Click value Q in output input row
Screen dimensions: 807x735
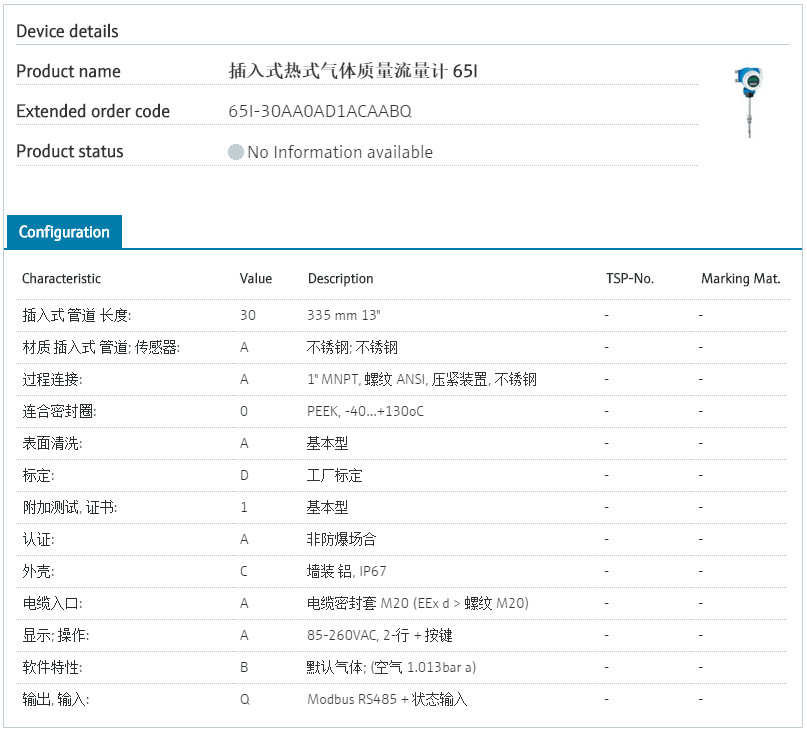click(244, 699)
